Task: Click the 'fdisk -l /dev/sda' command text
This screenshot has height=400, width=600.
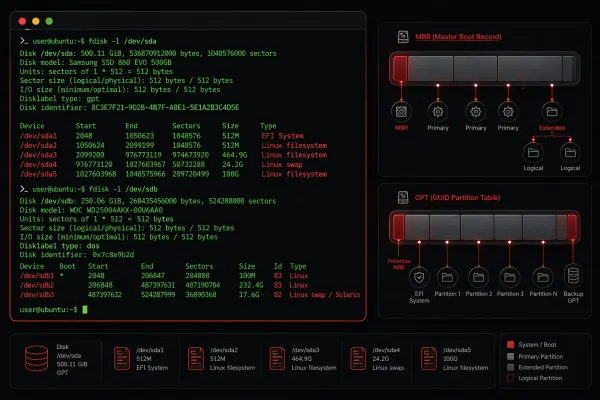Action: (122, 41)
